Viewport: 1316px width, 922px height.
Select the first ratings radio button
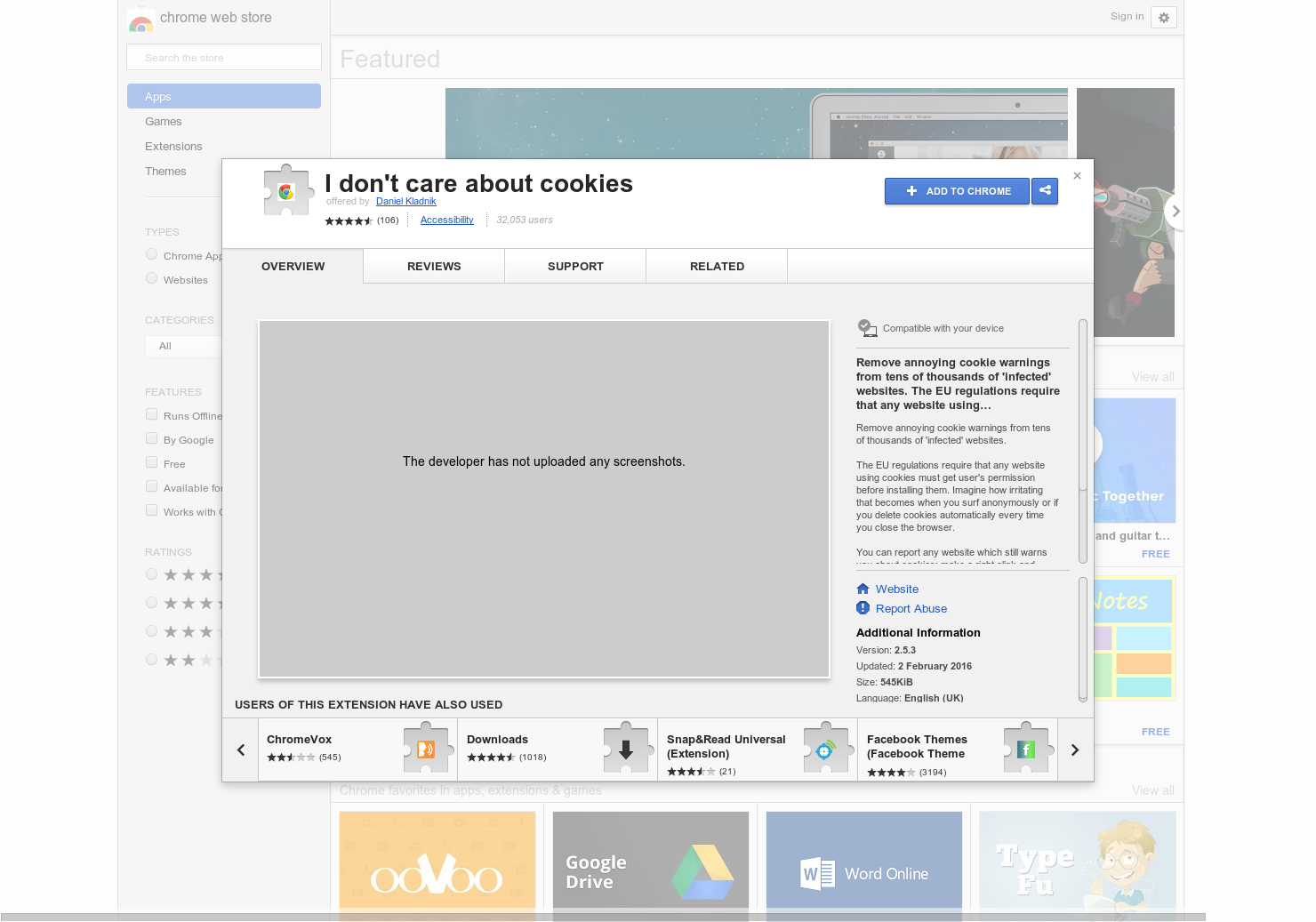coord(151,574)
